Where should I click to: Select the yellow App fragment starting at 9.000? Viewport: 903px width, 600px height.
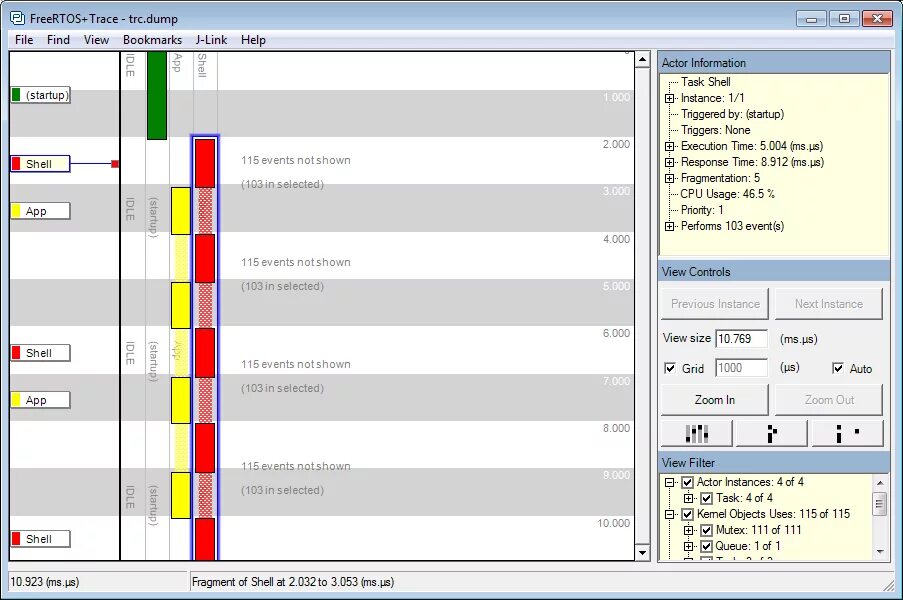click(x=181, y=495)
